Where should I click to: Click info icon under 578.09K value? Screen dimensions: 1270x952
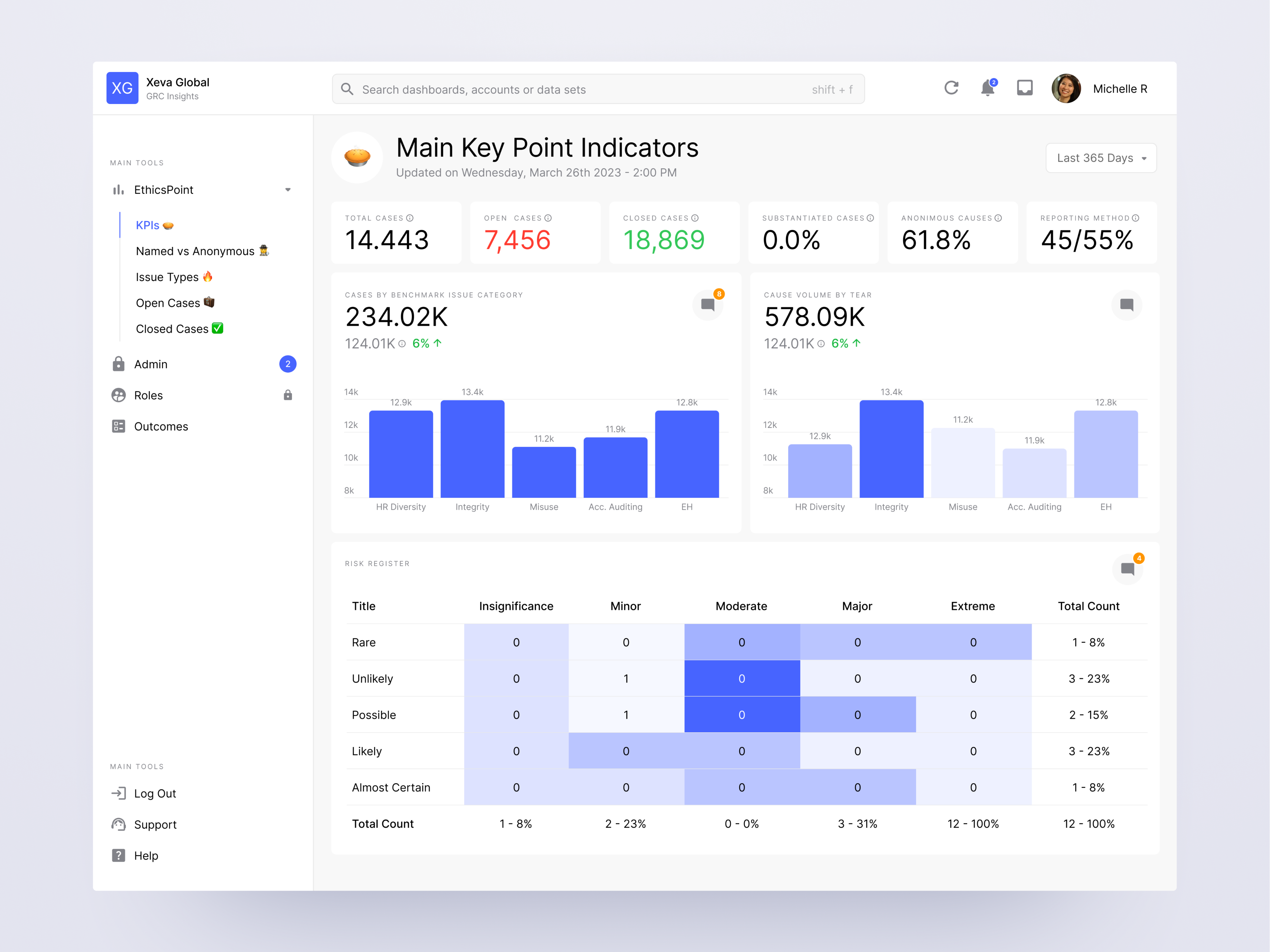click(x=821, y=344)
